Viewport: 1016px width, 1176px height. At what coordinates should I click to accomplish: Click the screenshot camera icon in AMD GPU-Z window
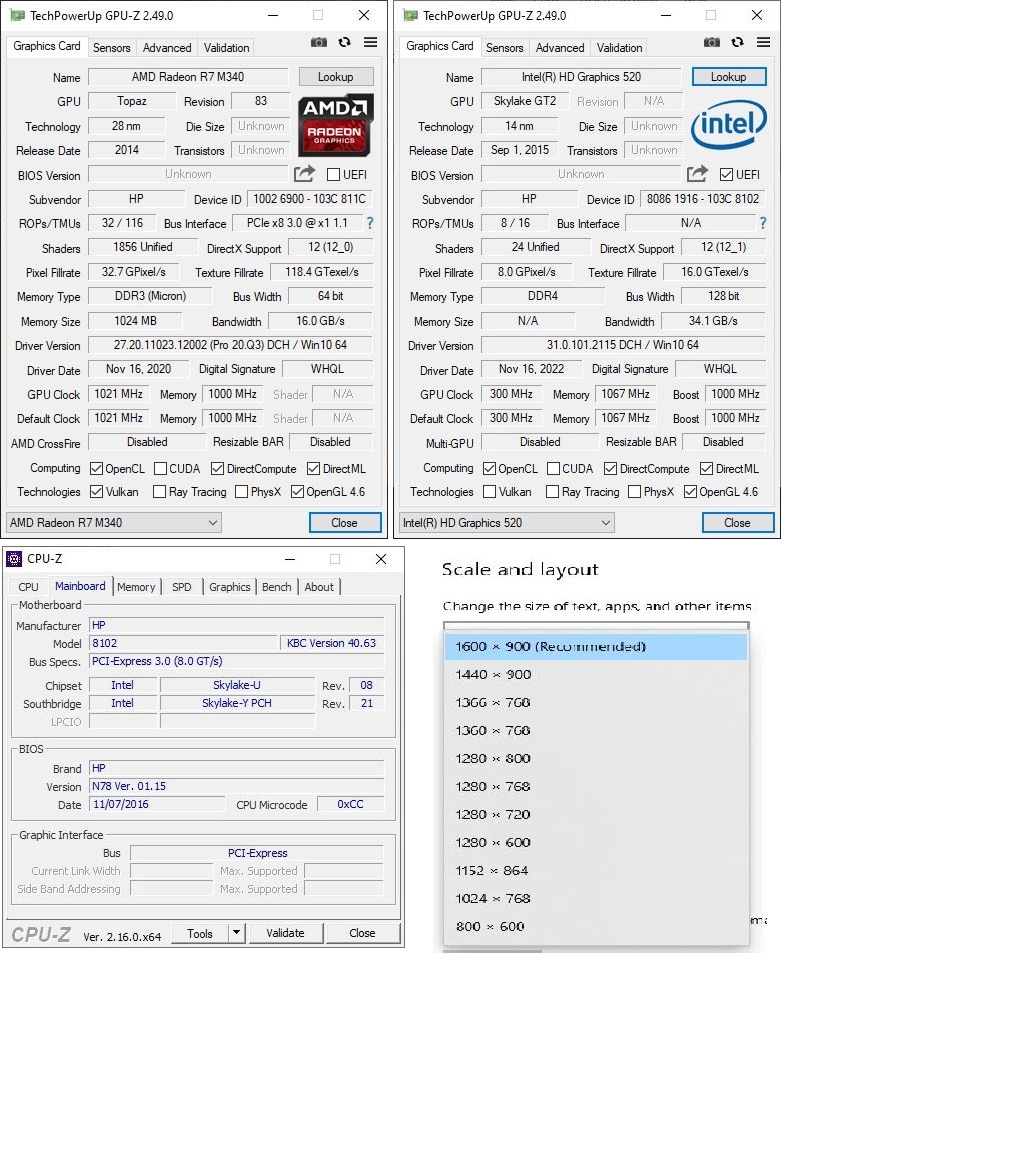click(x=318, y=43)
